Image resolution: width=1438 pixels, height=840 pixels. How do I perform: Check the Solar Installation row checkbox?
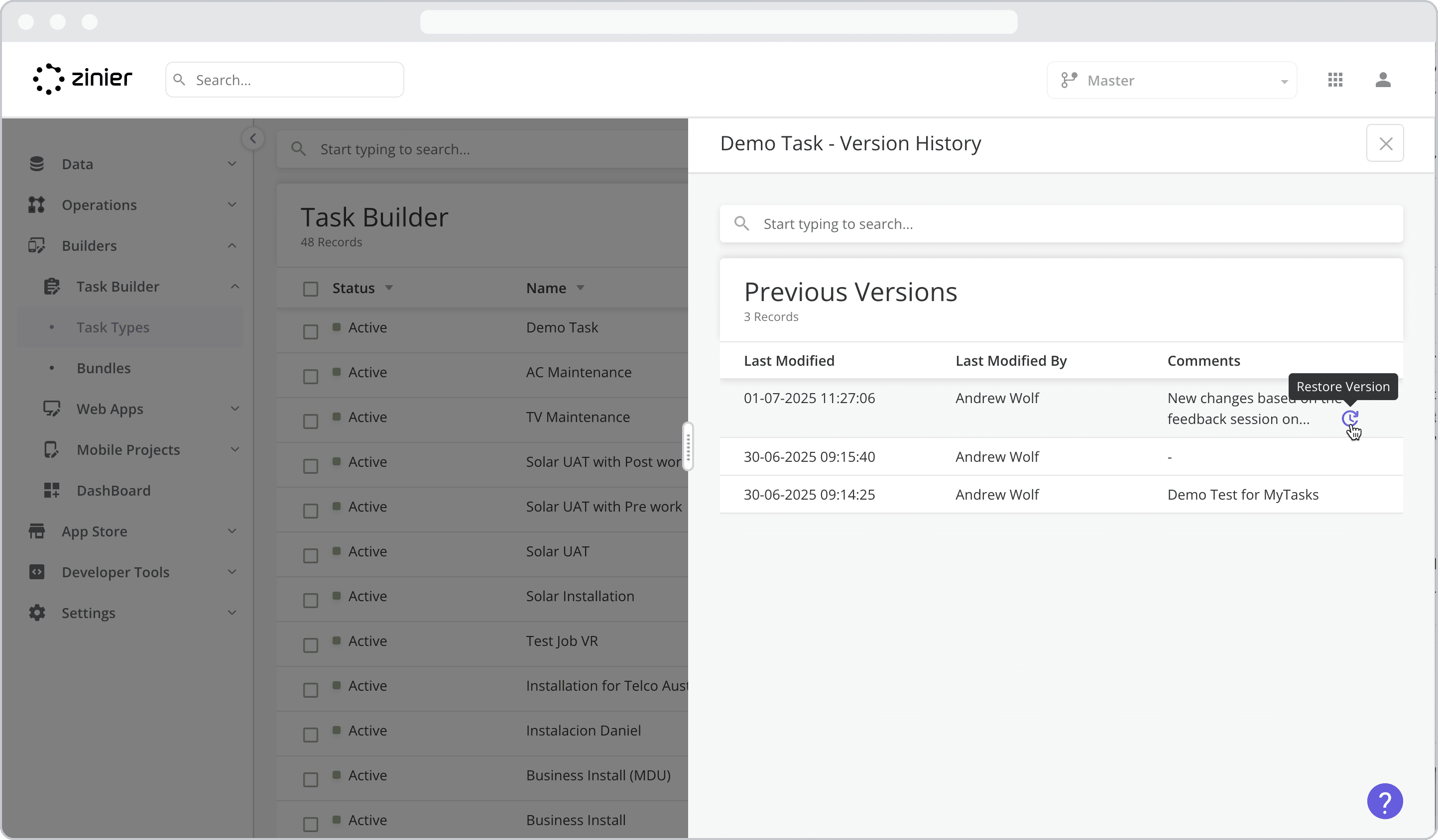(x=310, y=601)
